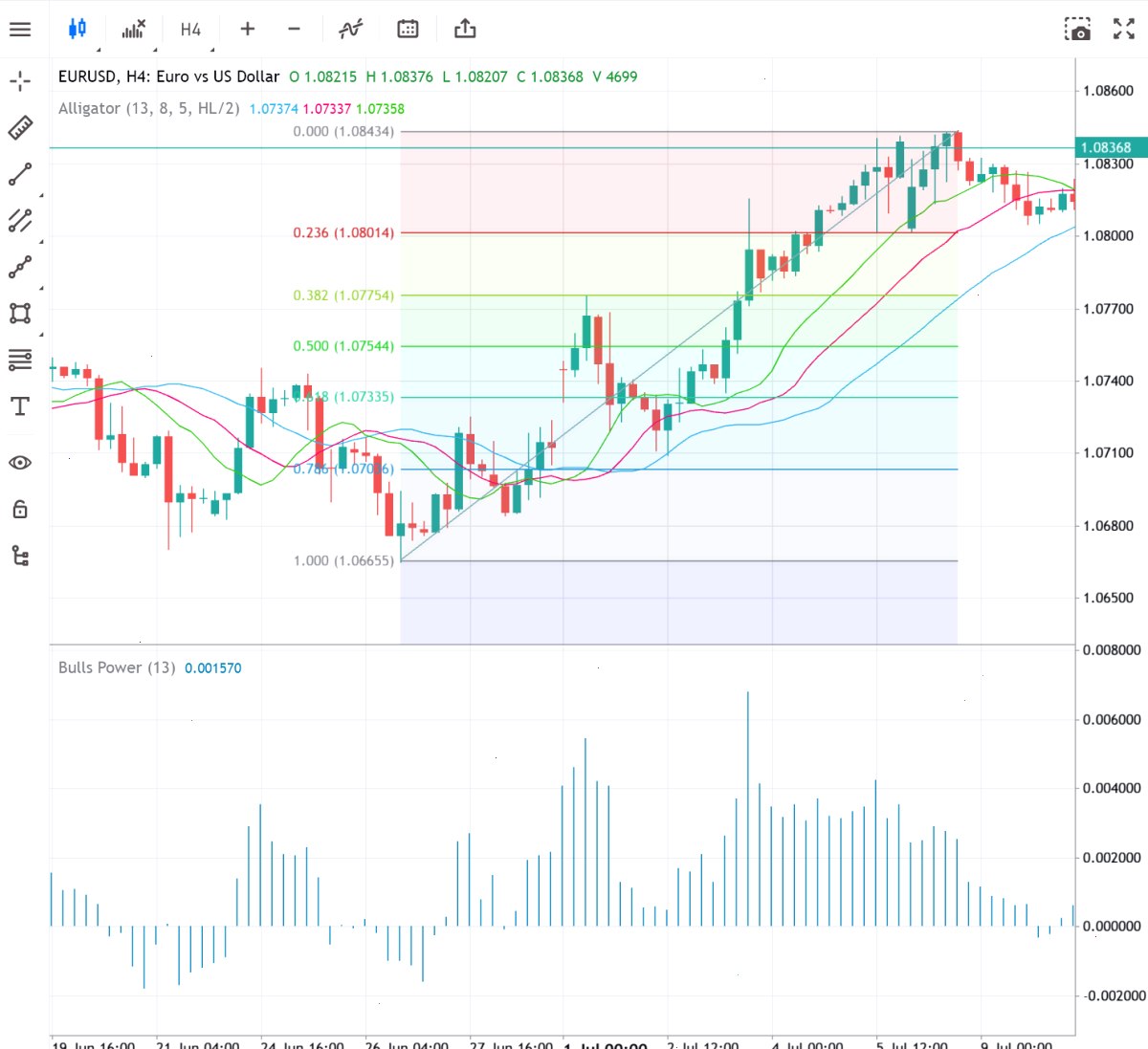The image size is (1148, 1049).
Task: Open the hamburger main menu
Action: pos(20,29)
